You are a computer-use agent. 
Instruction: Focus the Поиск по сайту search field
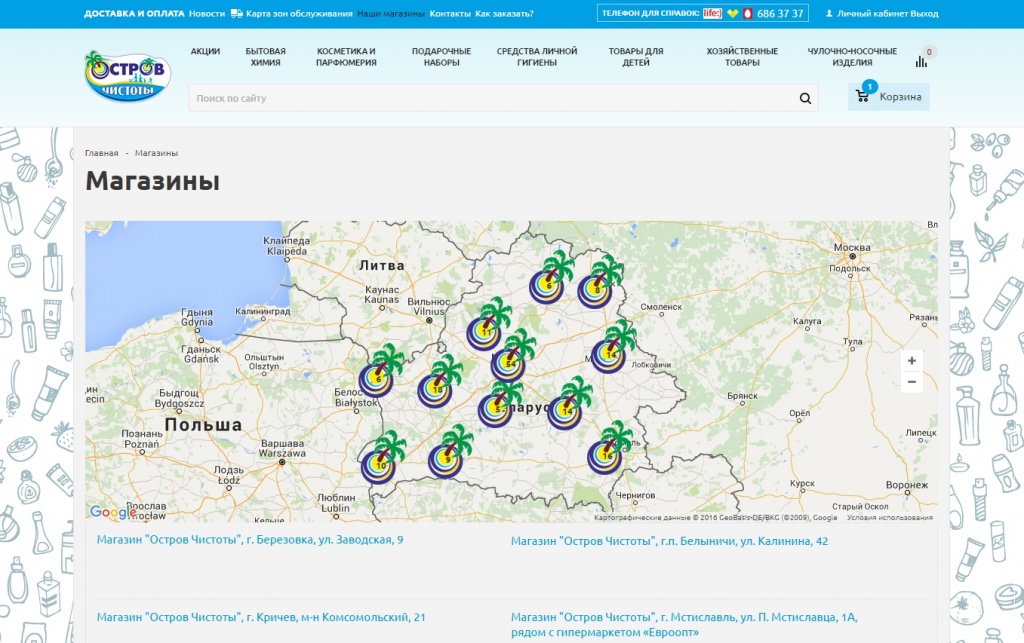point(503,98)
